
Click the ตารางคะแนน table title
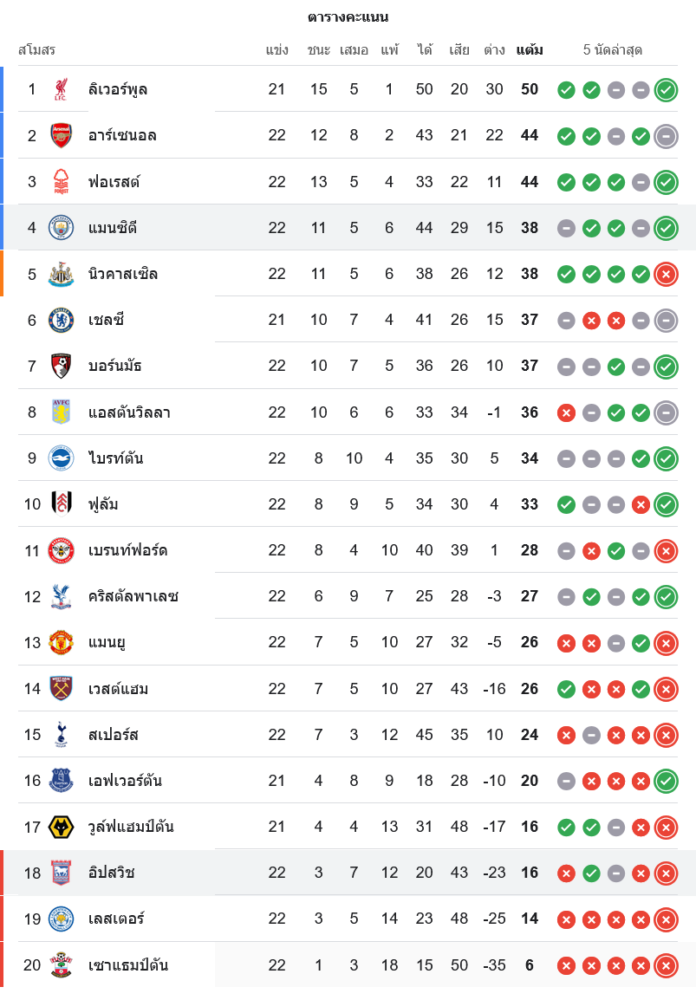coord(348,17)
